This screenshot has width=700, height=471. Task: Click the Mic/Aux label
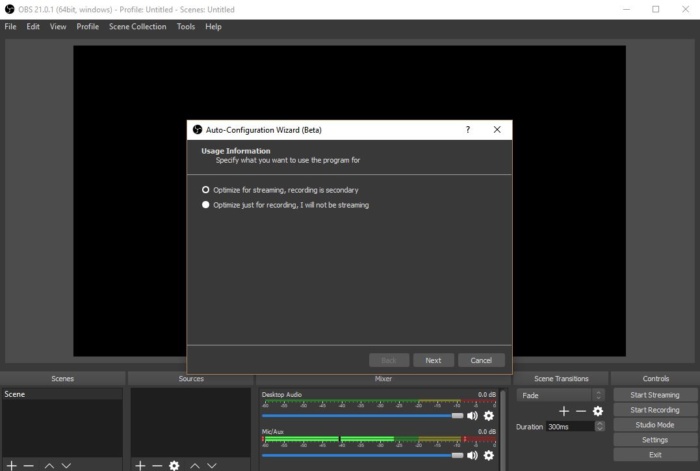click(x=272, y=432)
